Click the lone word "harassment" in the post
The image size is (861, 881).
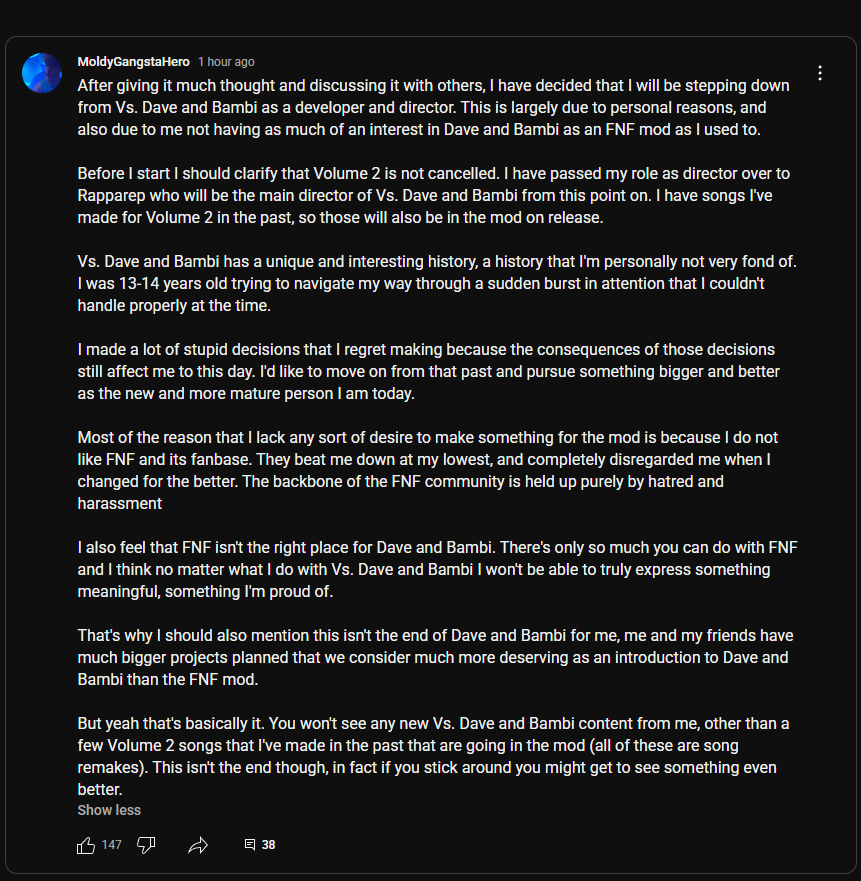pyautogui.click(x=120, y=504)
